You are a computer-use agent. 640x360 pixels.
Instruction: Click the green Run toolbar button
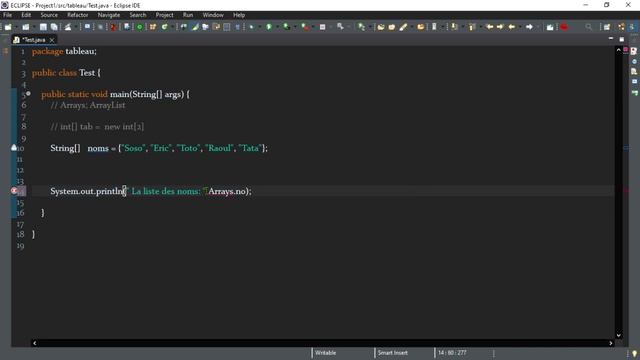click(x=269, y=27)
